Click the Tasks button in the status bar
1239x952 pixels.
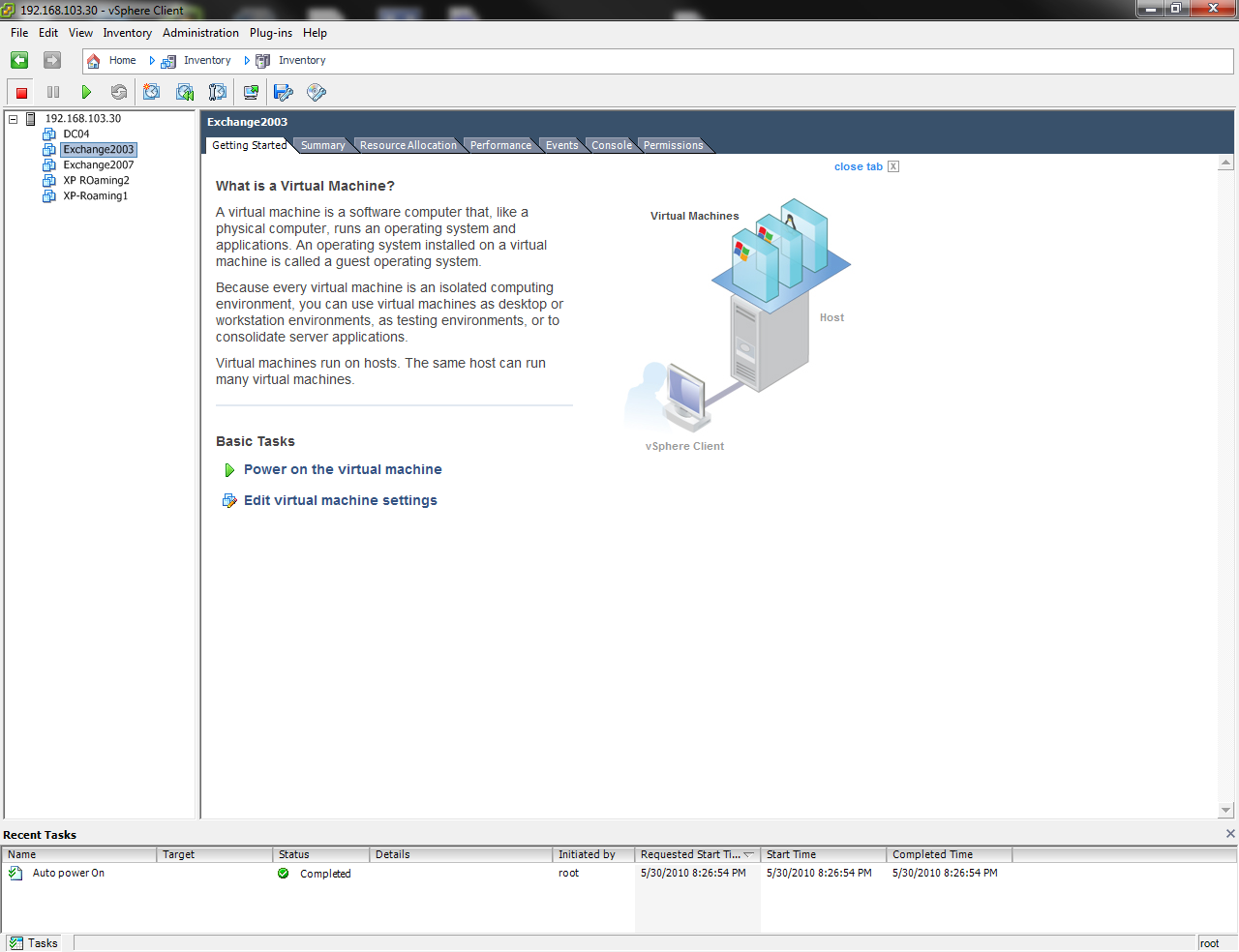point(33,943)
